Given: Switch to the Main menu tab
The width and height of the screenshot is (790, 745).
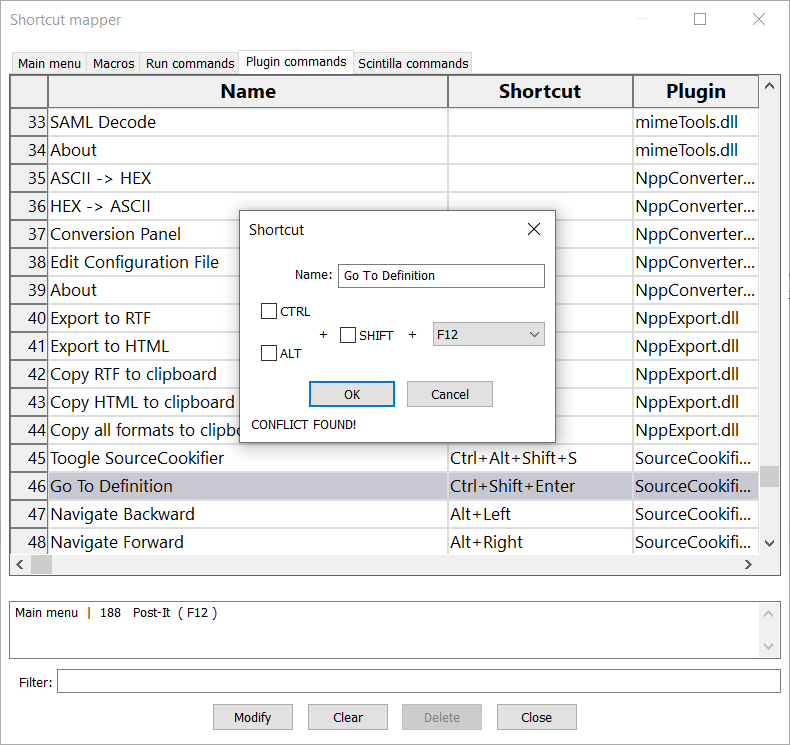Looking at the screenshot, I should click(x=49, y=63).
